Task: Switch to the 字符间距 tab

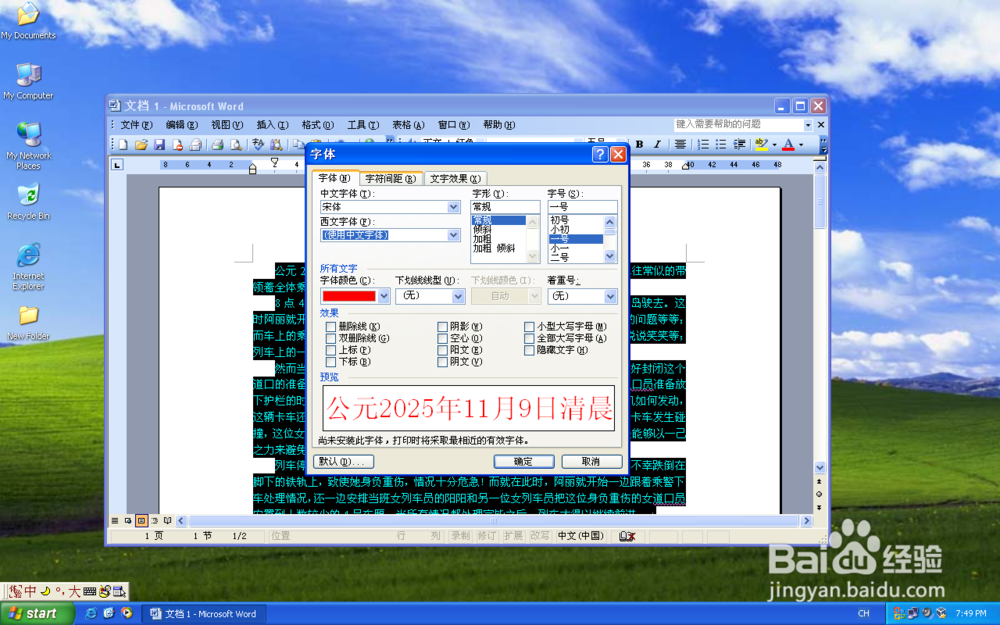Action: click(x=390, y=179)
